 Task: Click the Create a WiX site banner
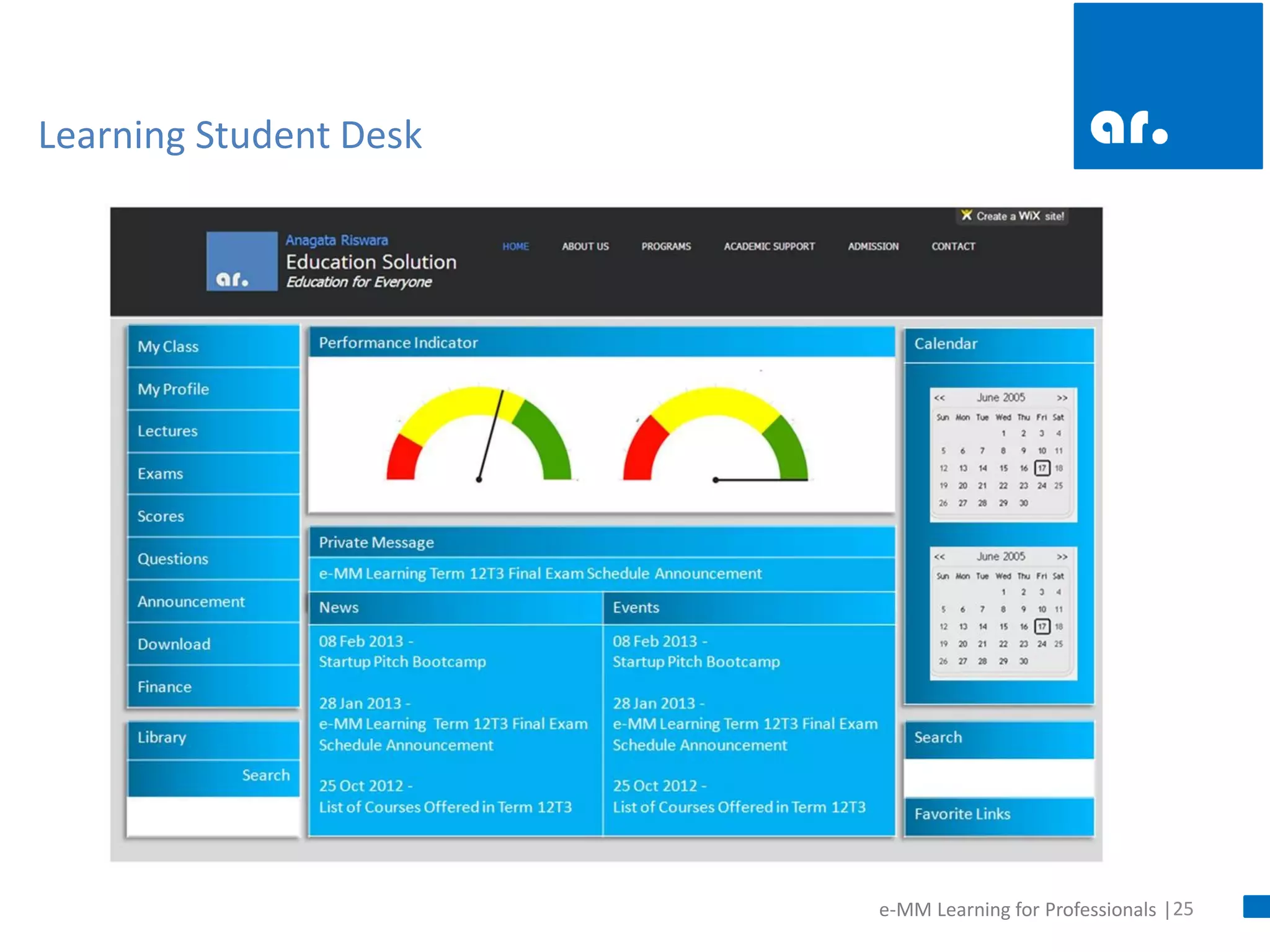point(1013,216)
